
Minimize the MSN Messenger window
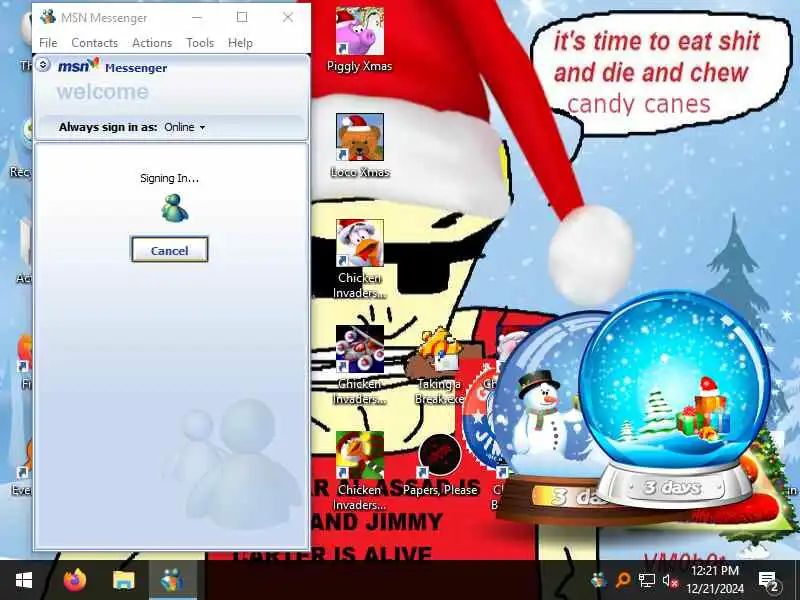[197, 17]
